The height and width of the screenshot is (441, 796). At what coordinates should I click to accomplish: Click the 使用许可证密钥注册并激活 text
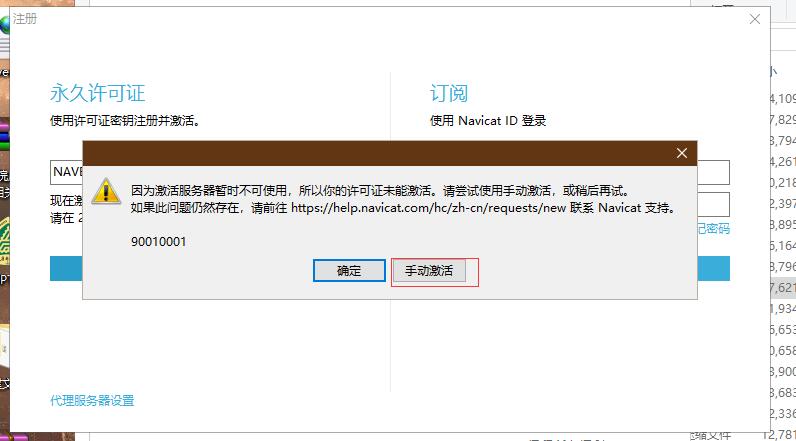tap(125, 121)
